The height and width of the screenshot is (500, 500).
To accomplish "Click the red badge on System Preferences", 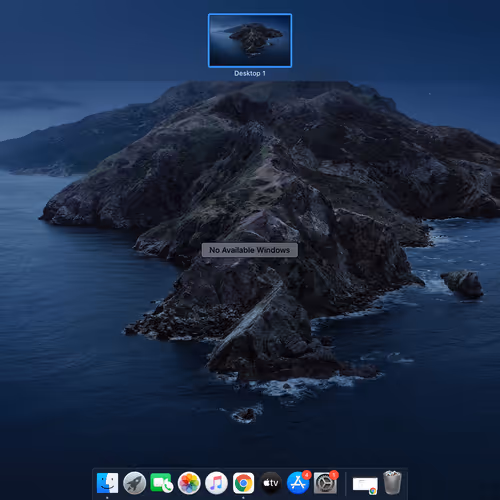I will [x=334, y=475].
